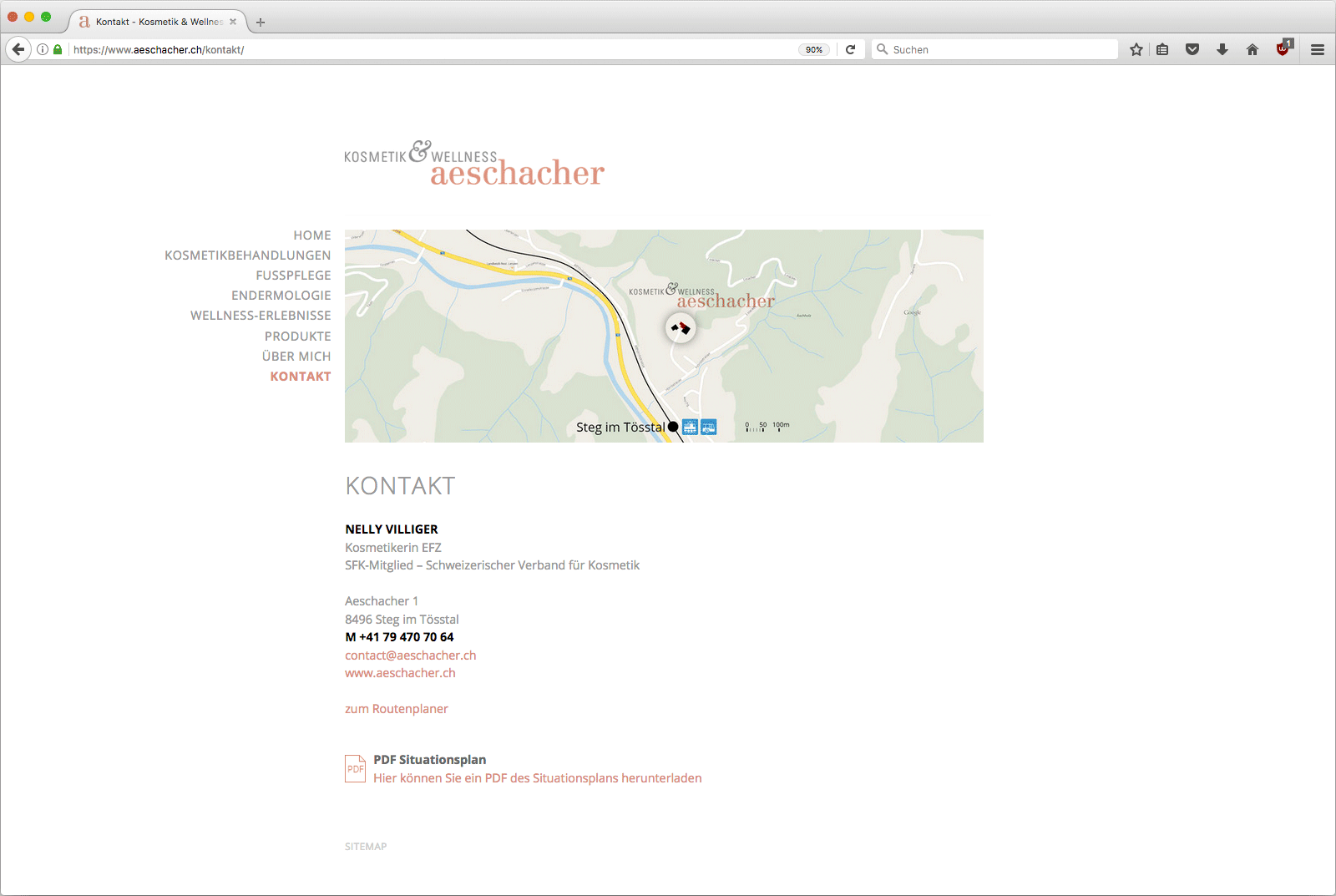Go to browser home page icon
The width and height of the screenshot is (1336, 896).
pos(1252,49)
